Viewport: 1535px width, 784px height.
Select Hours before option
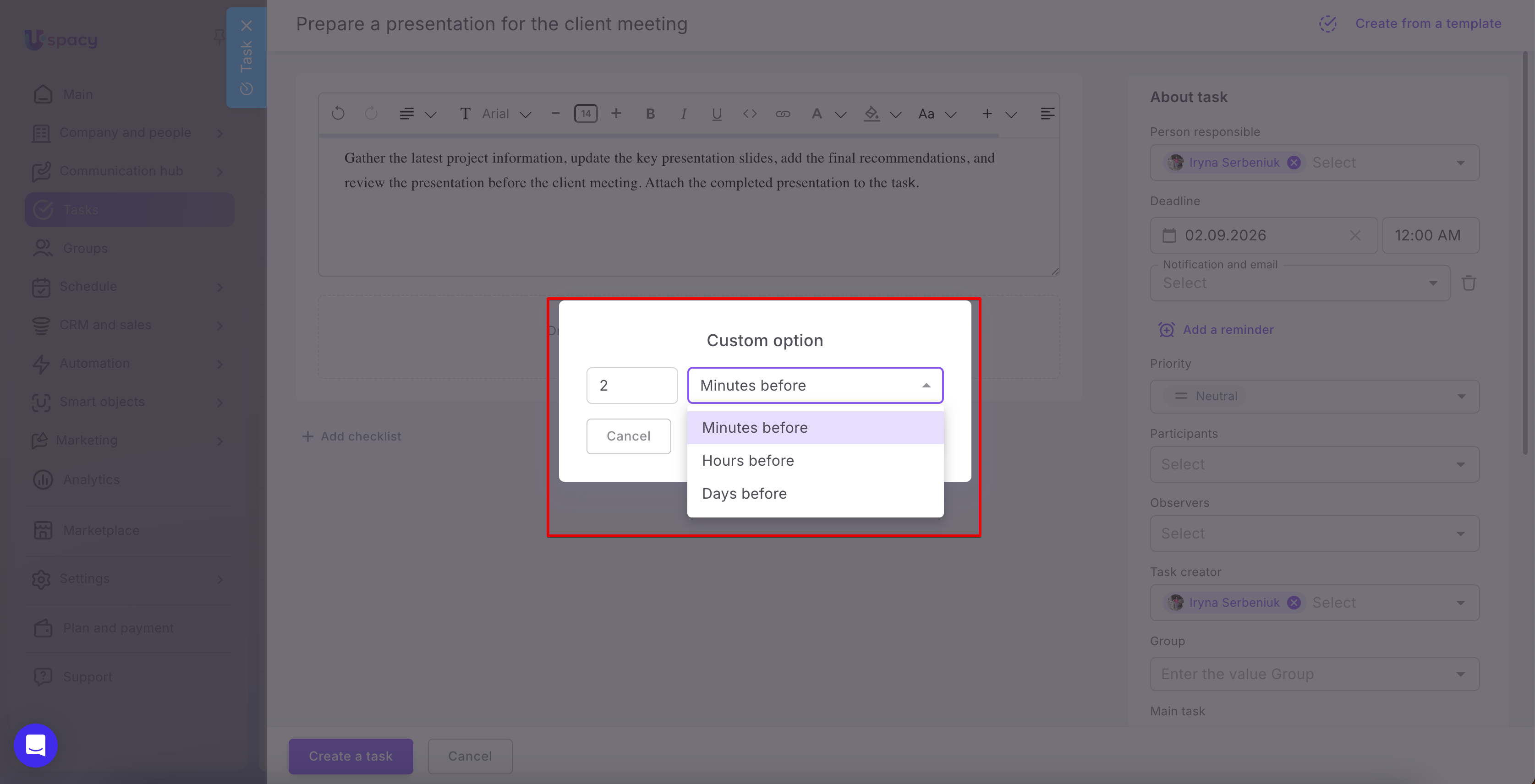click(x=815, y=461)
